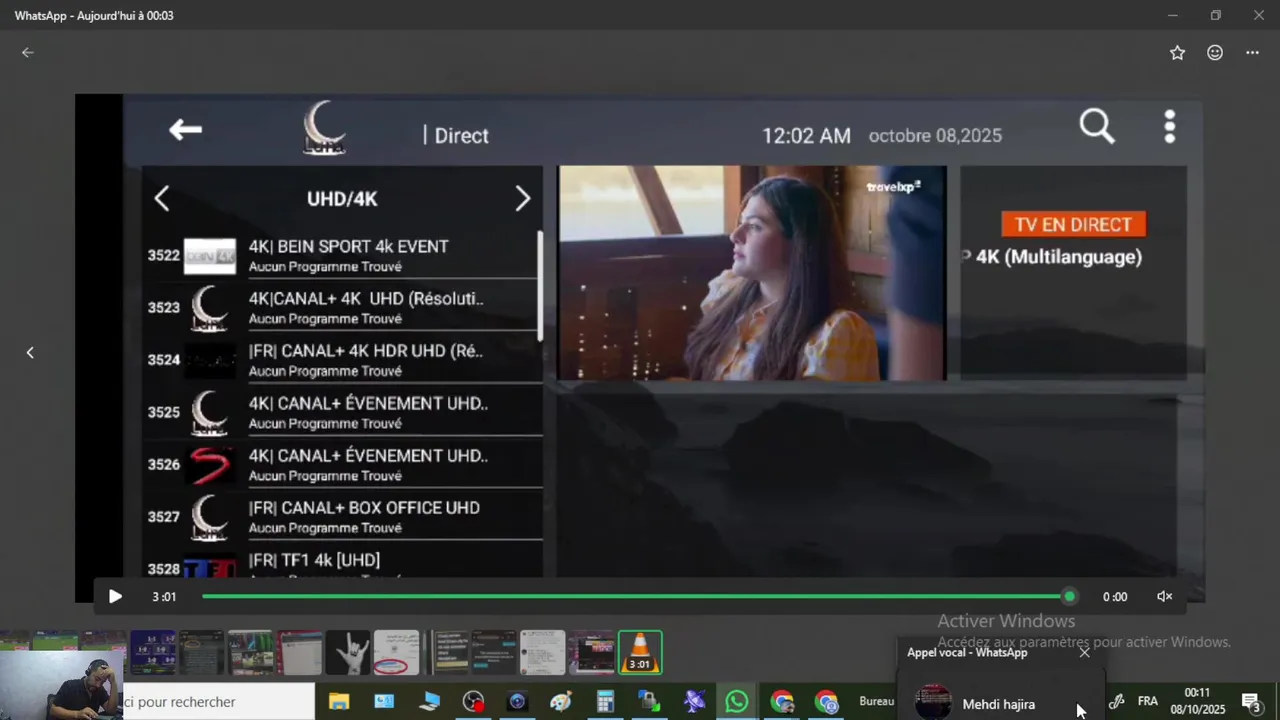The width and height of the screenshot is (1280, 720).
Task: Open search in the IPTV app
Action: [x=1097, y=127]
